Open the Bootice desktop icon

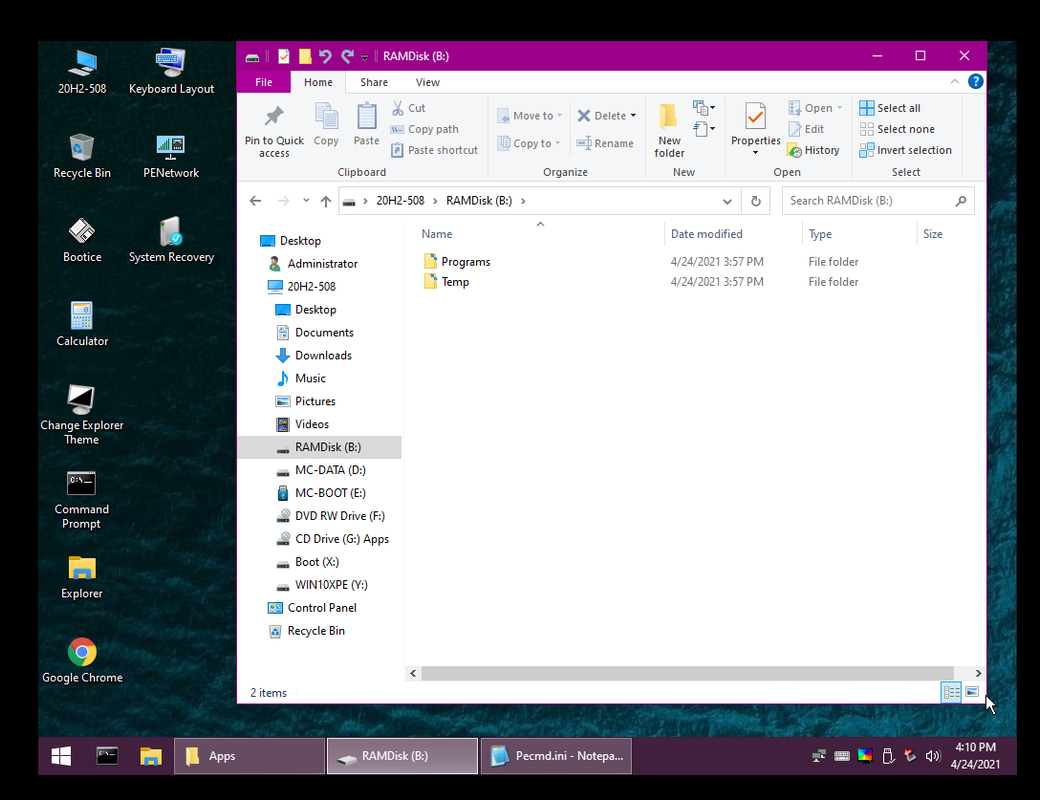coord(82,240)
